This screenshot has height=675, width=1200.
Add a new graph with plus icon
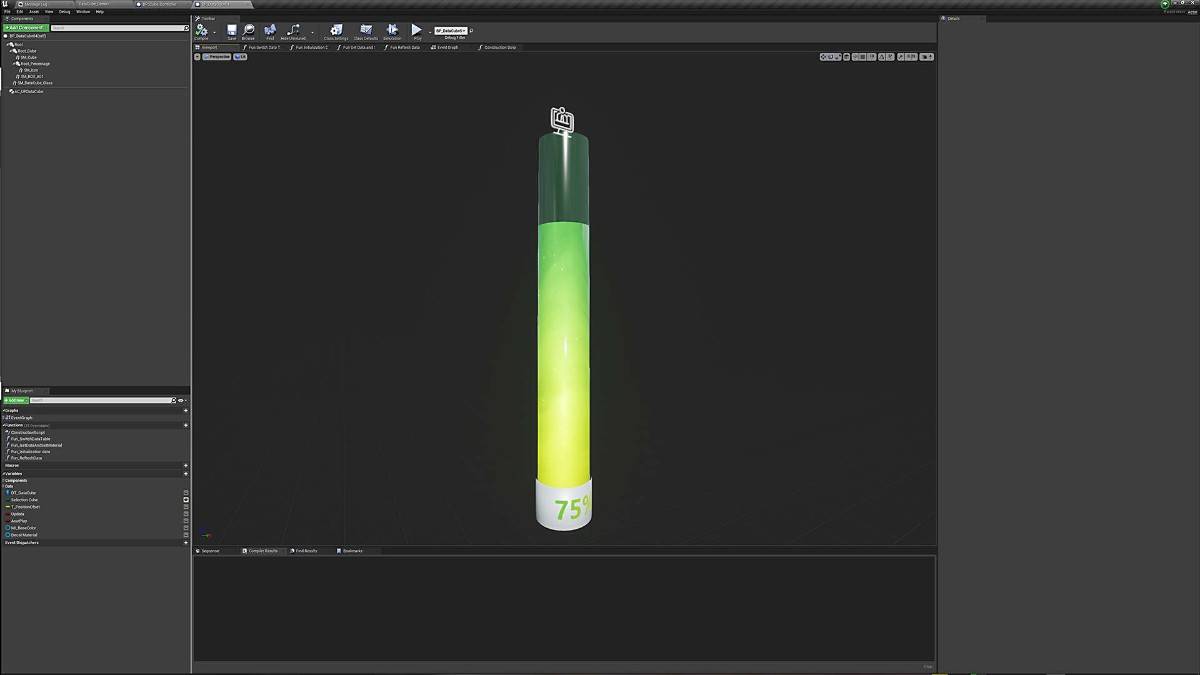186,410
